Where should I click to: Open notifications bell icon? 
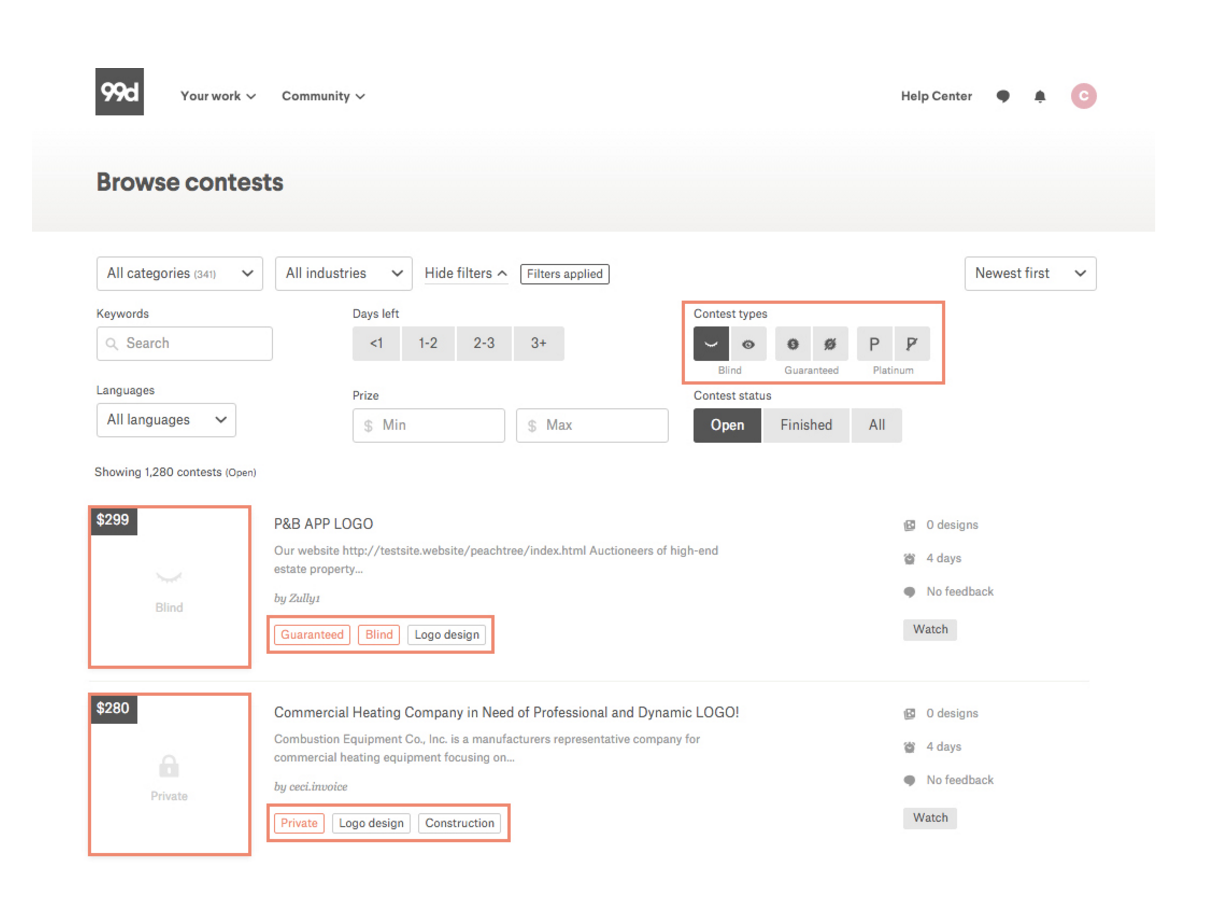coord(1040,97)
